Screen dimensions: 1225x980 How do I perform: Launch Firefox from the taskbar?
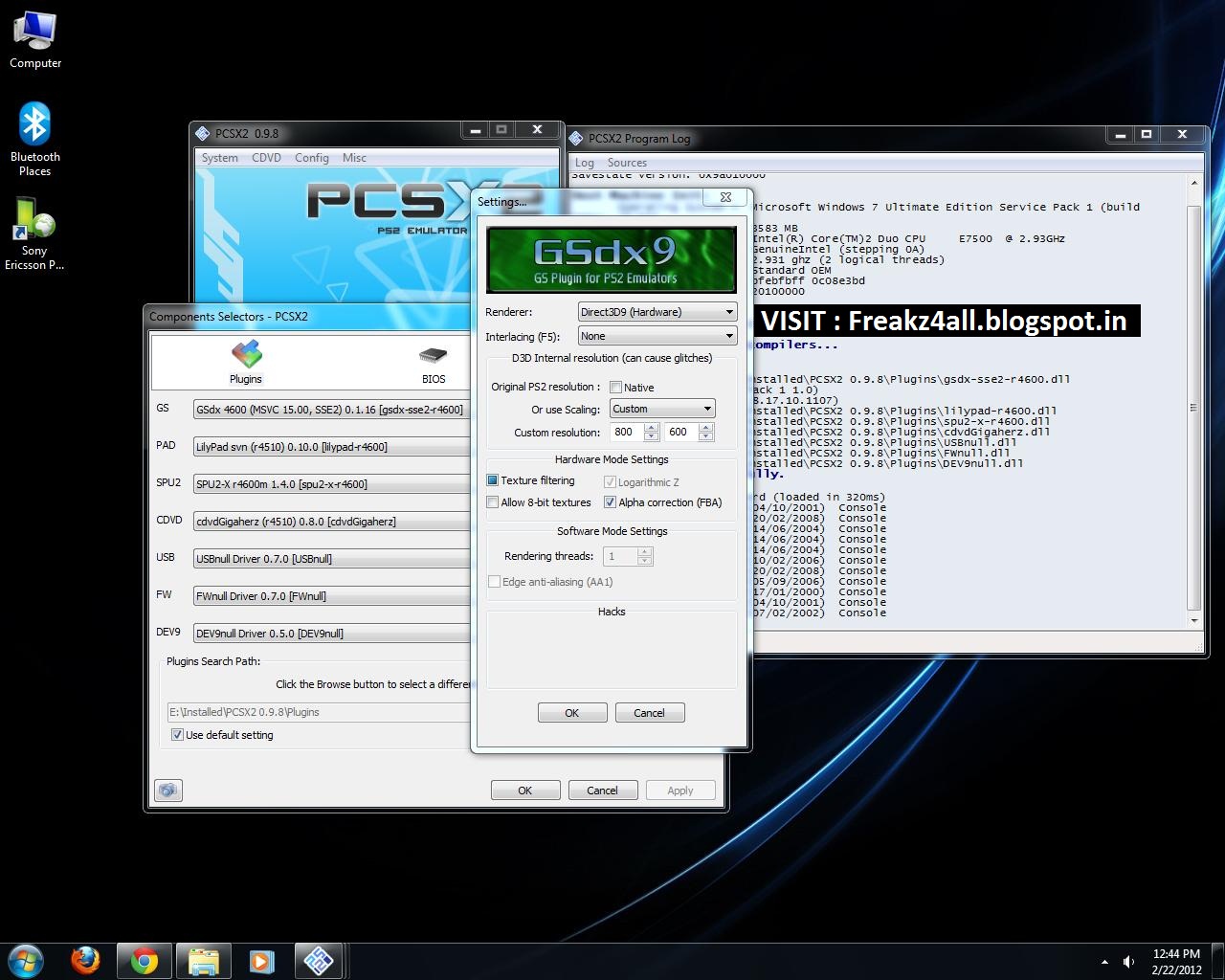point(85,961)
